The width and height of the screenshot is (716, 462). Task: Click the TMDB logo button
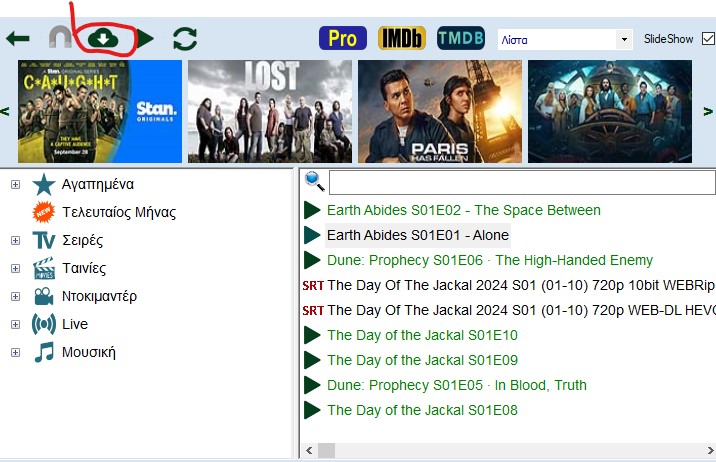(460, 39)
